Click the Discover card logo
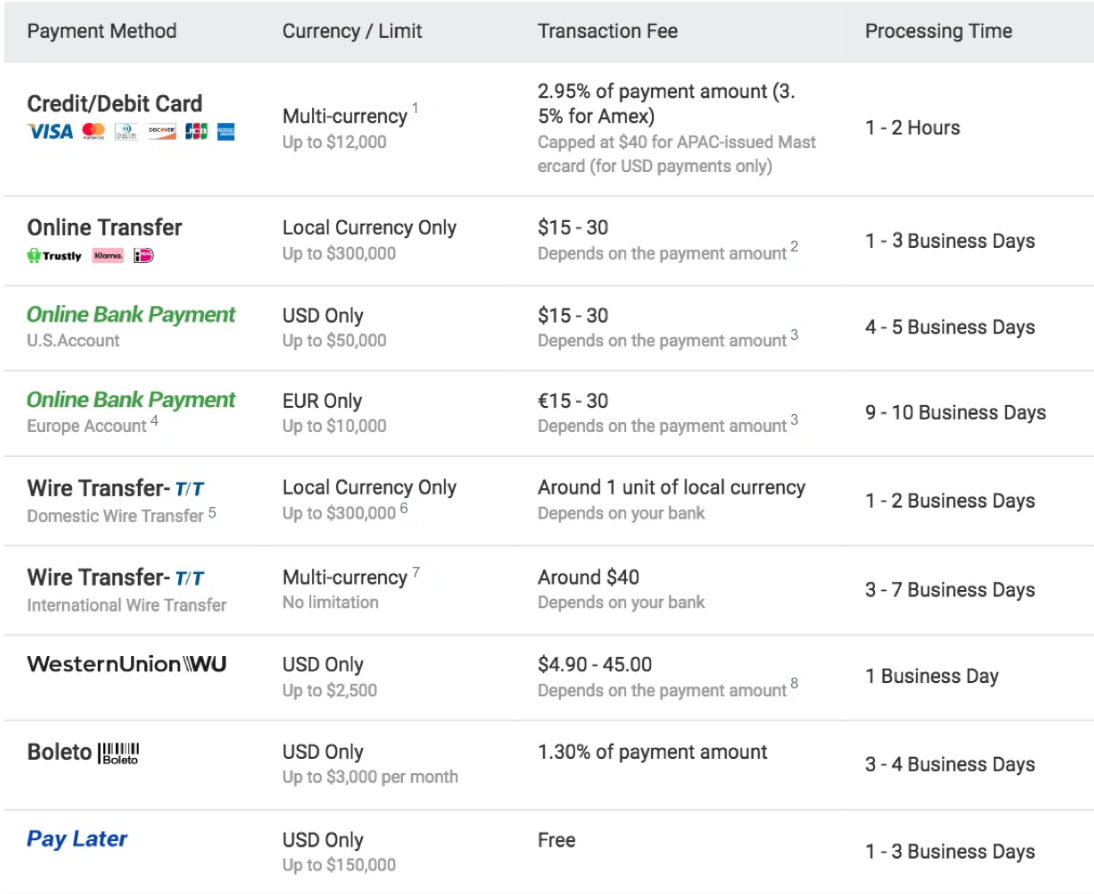Image resolution: width=1094 pixels, height=894 pixels. click(x=162, y=131)
